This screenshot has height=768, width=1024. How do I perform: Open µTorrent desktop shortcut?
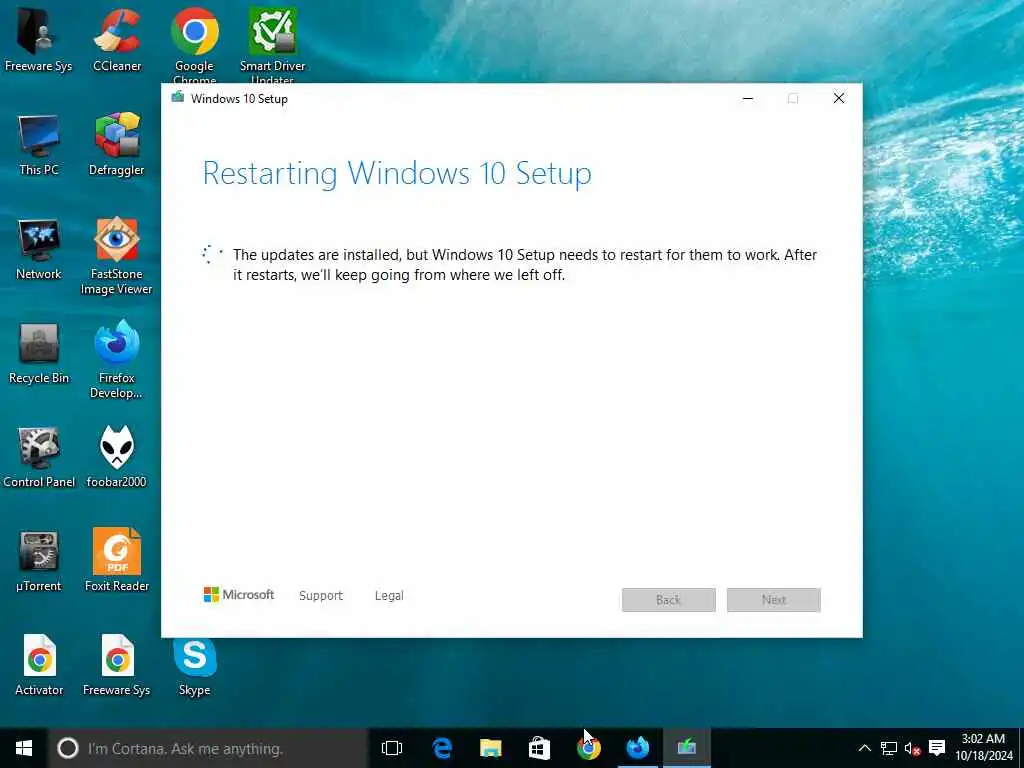tap(39, 560)
